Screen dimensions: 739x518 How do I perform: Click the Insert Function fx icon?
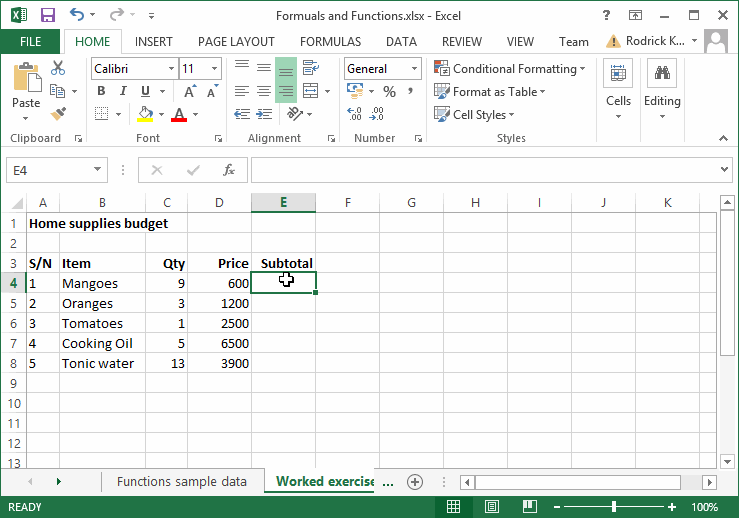(228, 170)
